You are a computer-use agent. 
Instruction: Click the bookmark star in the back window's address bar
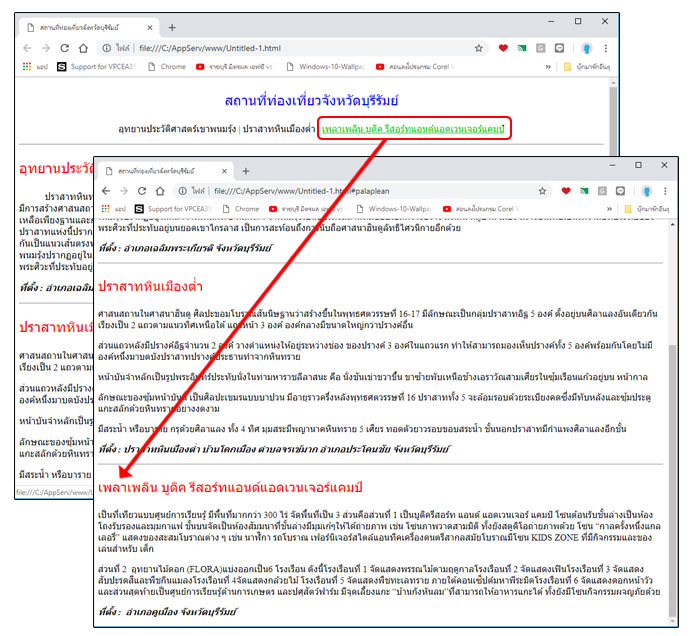coord(479,47)
